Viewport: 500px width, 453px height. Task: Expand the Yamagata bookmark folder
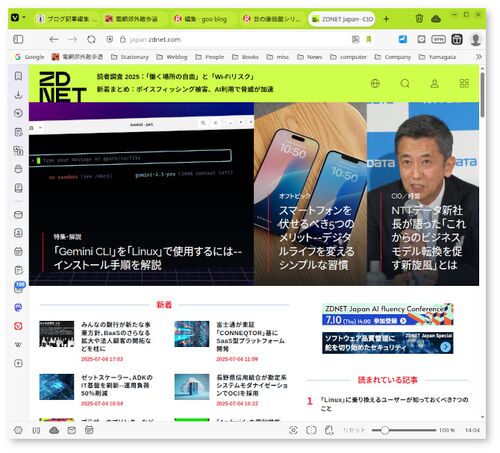point(437,57)
